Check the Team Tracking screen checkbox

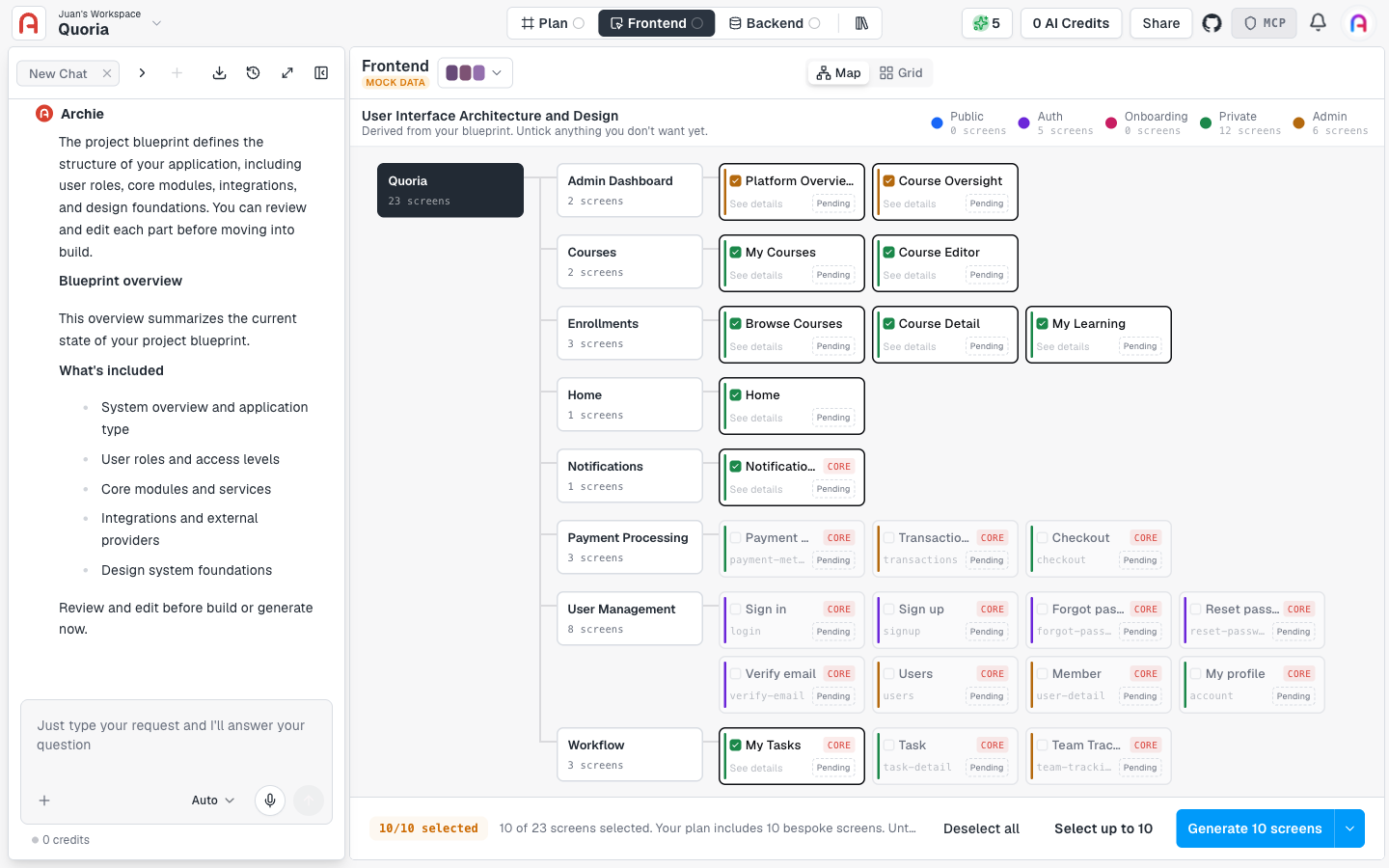click(x=1043, y=746)
